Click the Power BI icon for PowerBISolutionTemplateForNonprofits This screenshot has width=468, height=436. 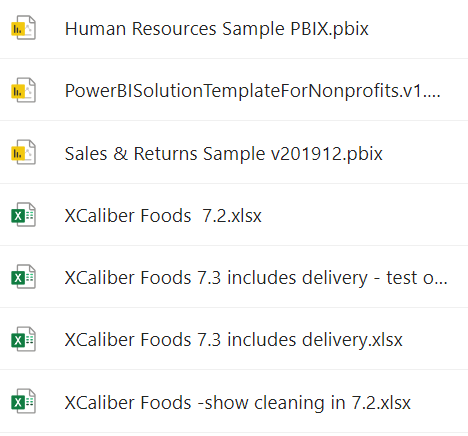(x=23, y=90)
